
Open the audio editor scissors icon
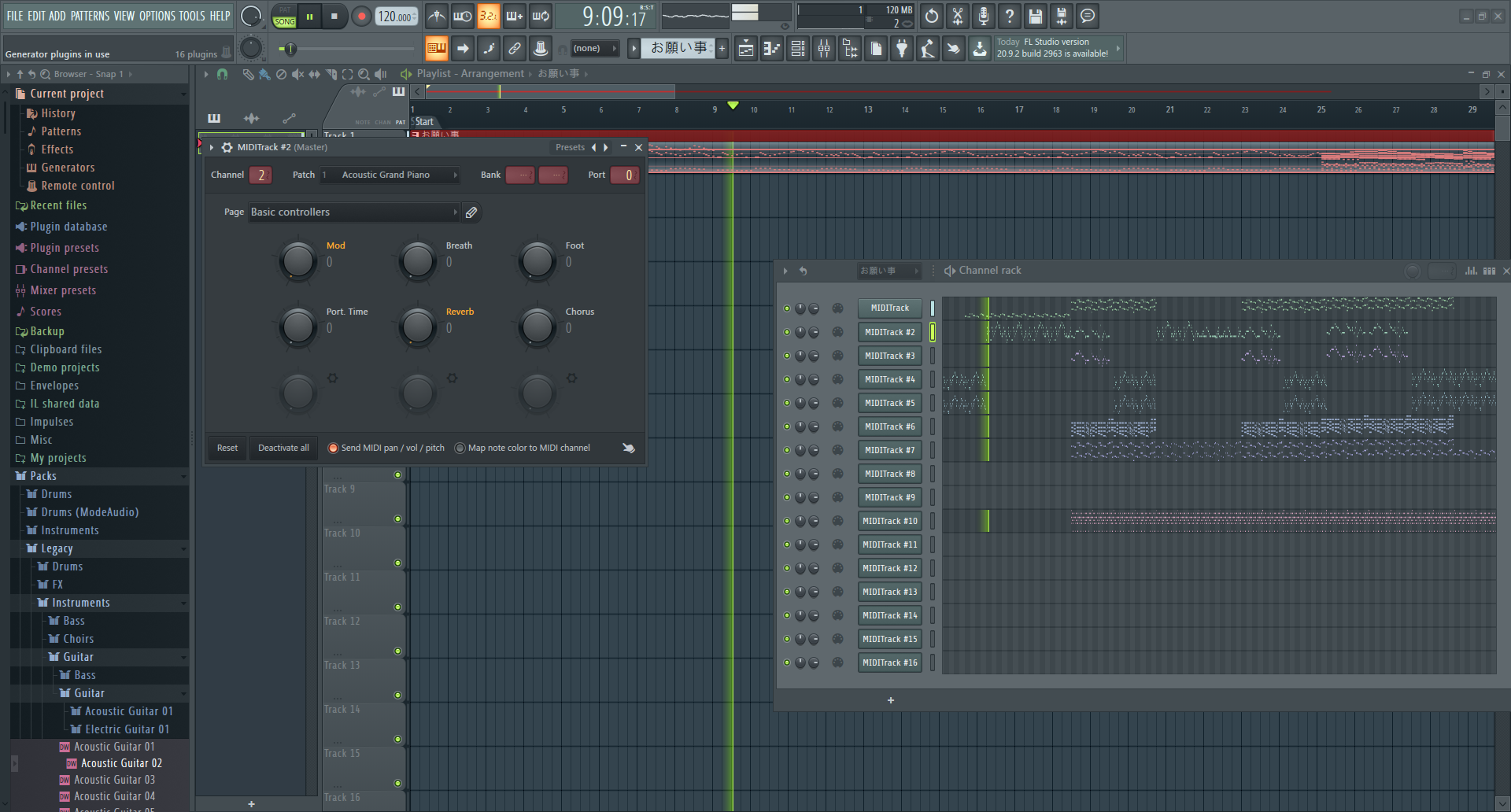tap(958, 16)
